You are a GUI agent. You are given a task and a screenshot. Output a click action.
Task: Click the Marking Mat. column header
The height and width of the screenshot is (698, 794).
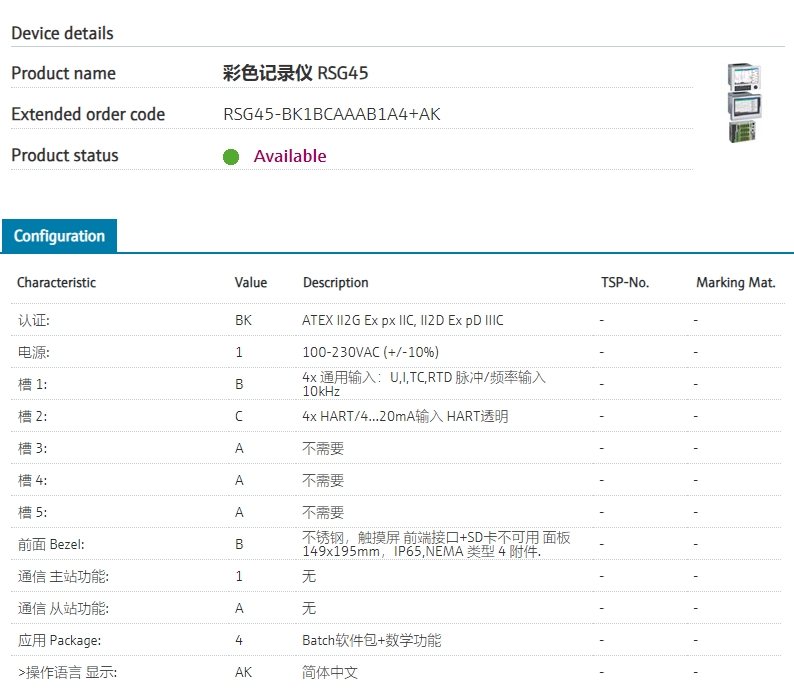[735, 283]
